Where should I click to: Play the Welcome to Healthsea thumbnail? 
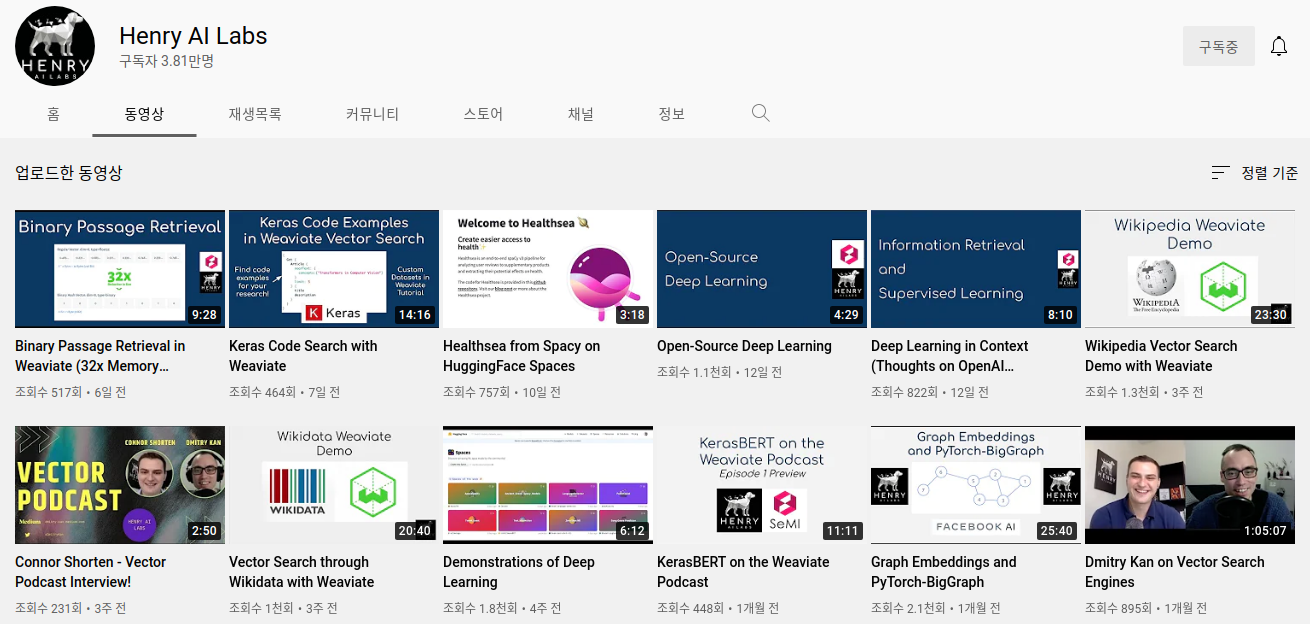click(548, 269)
